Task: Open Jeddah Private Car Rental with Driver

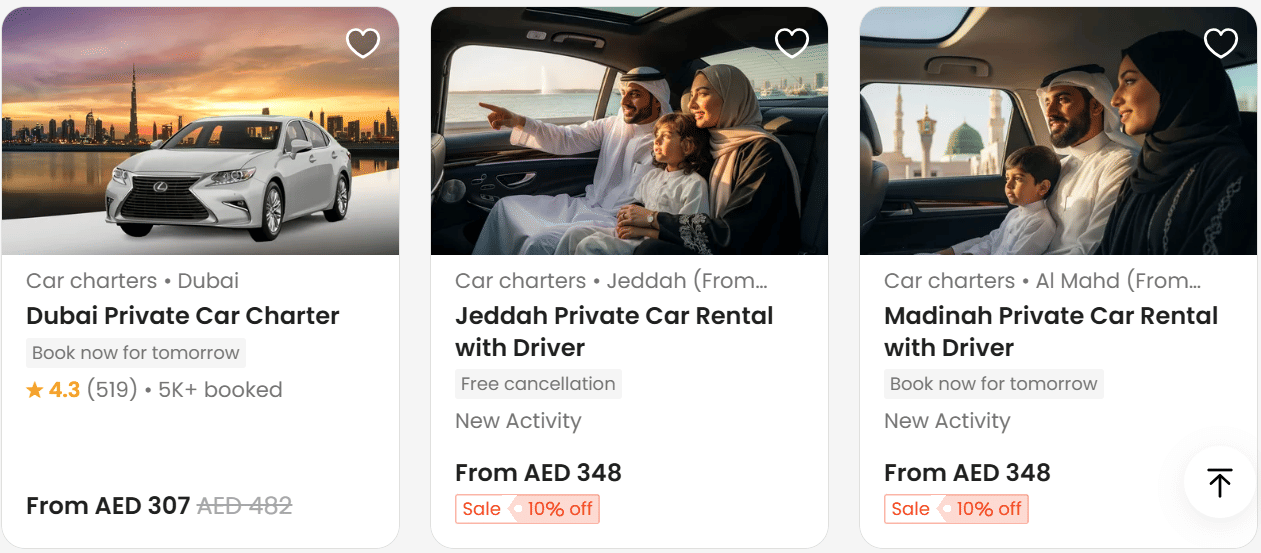Action: click(x=614, y=332)
